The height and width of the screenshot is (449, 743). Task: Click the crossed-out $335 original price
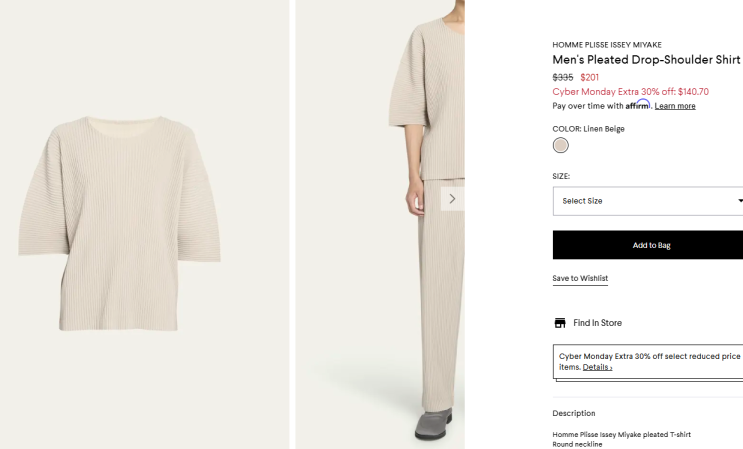click(563, 77)
